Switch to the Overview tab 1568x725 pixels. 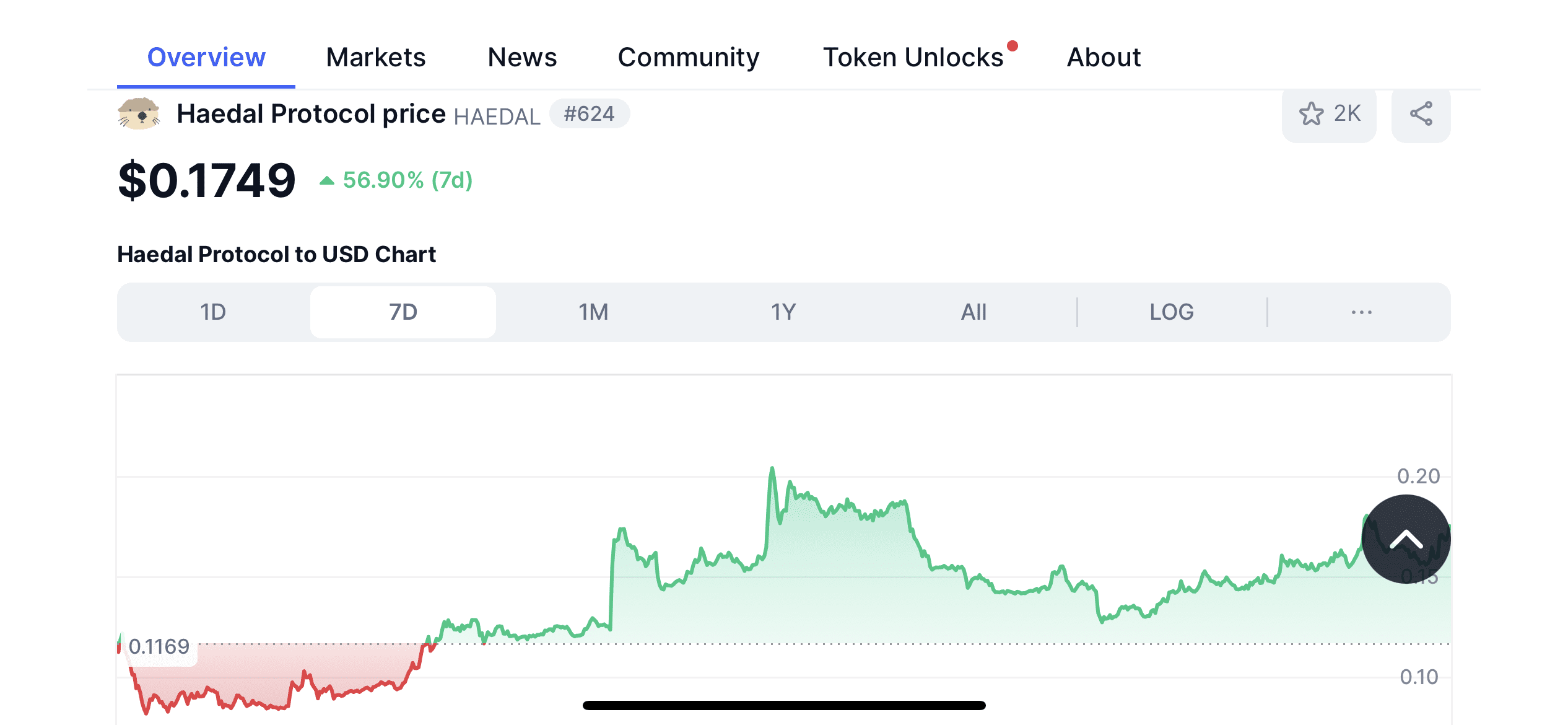coord(206,57)
